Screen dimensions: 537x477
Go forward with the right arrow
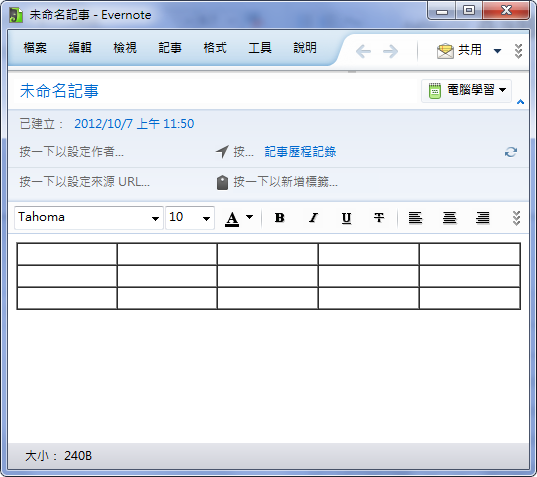(x=390, y=51)
